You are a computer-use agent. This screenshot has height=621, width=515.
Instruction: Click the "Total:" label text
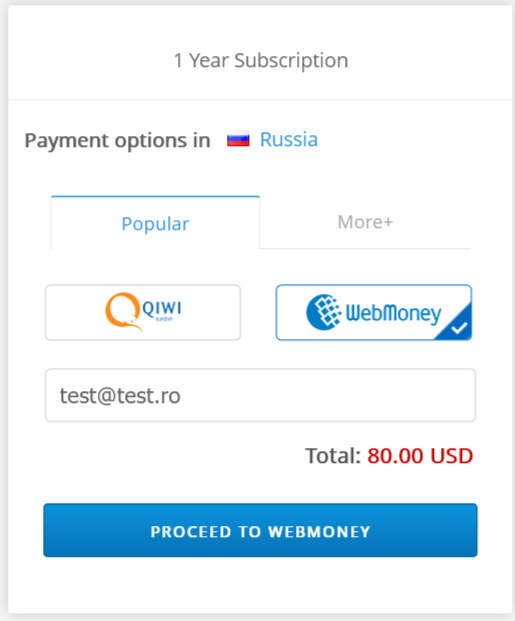333,456
